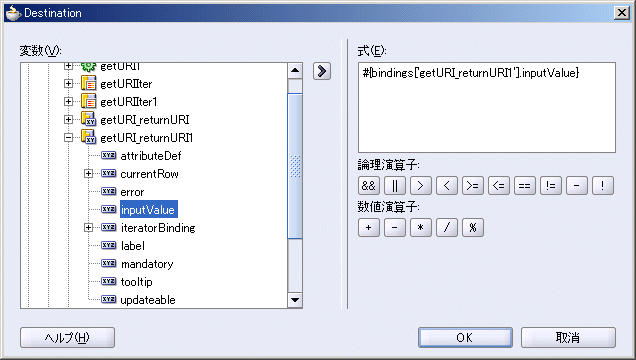
Task: Click the OK button
Action: coord(465,337)
